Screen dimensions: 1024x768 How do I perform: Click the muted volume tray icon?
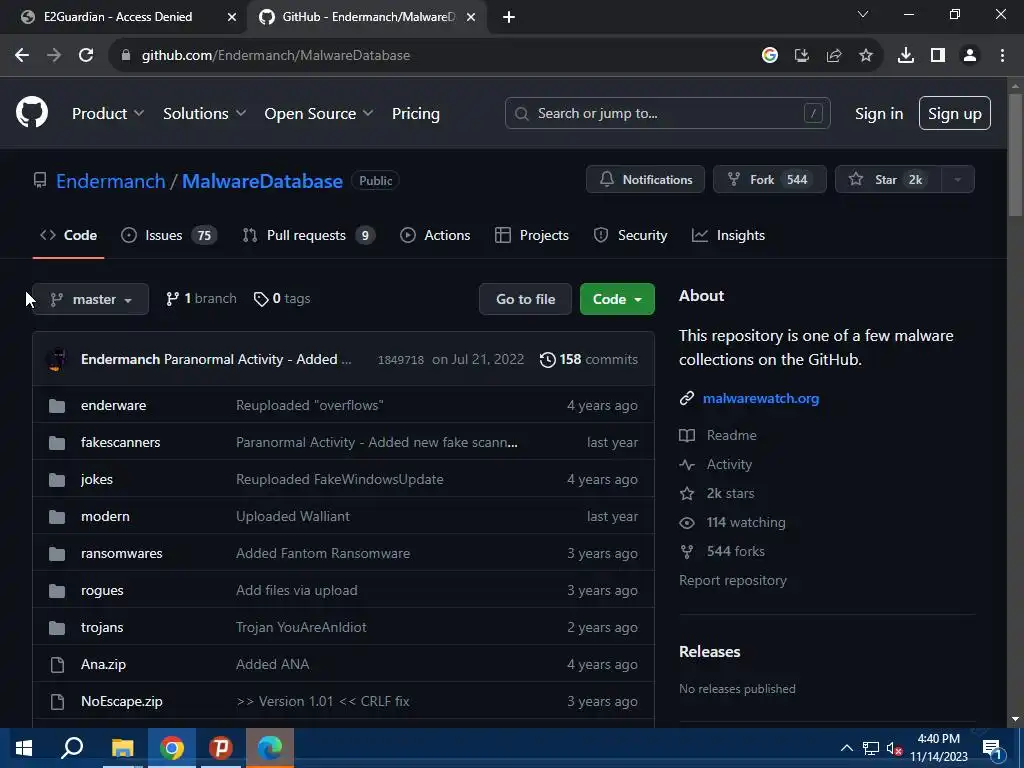[x=893, y=748]
